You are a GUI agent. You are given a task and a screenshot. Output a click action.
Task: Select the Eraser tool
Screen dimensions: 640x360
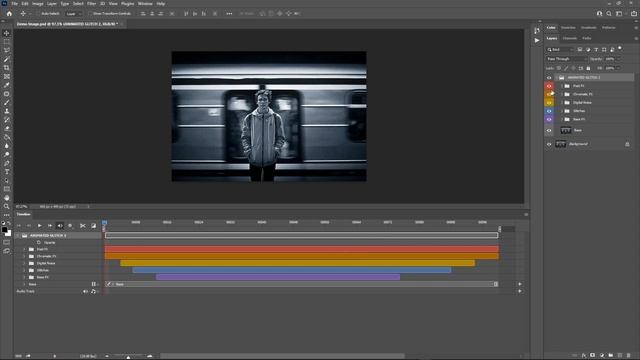(7, 129)
